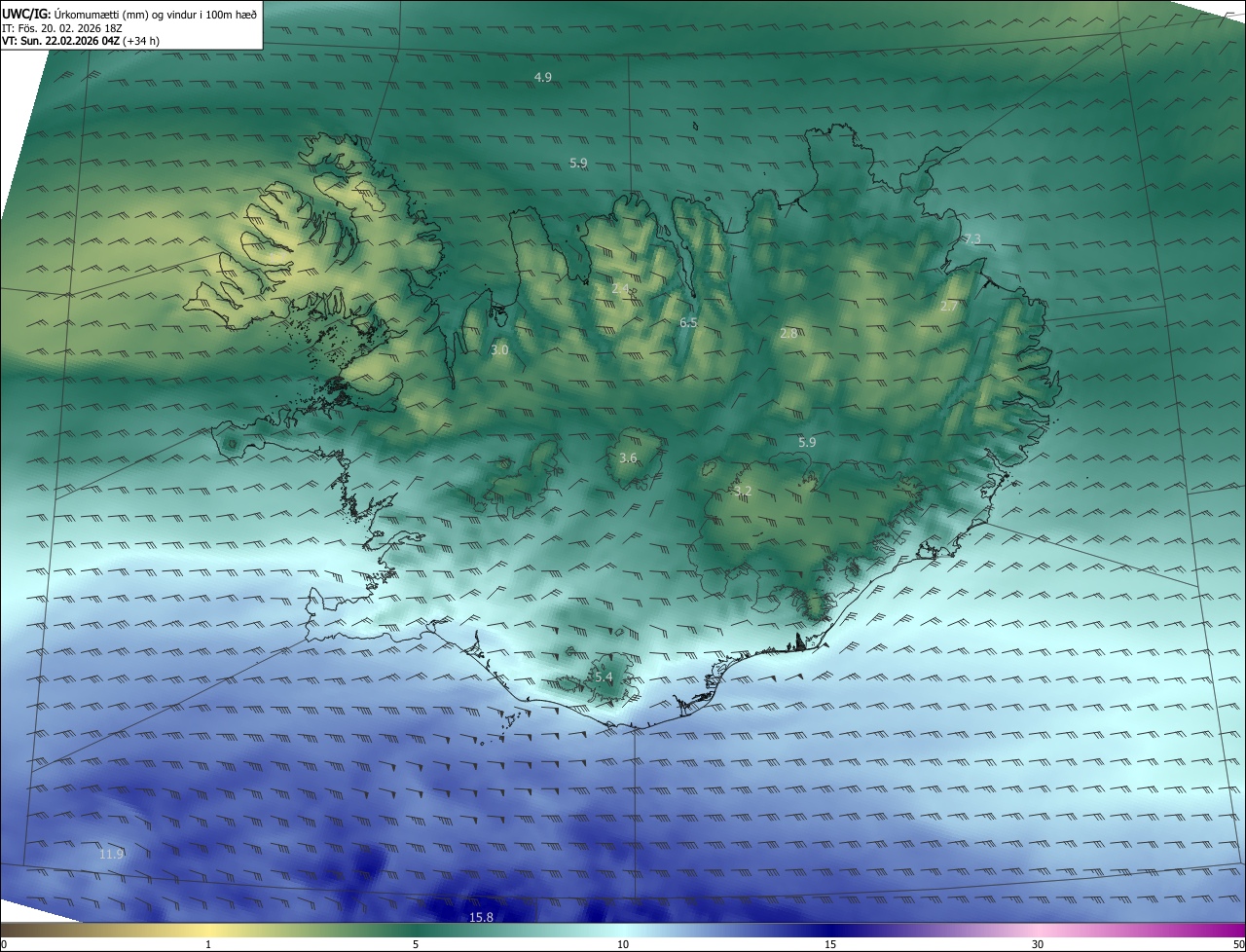Click the 2.8 value label on the map
The height and width of the screenshot is (952, 1246).
pos(788,333)
